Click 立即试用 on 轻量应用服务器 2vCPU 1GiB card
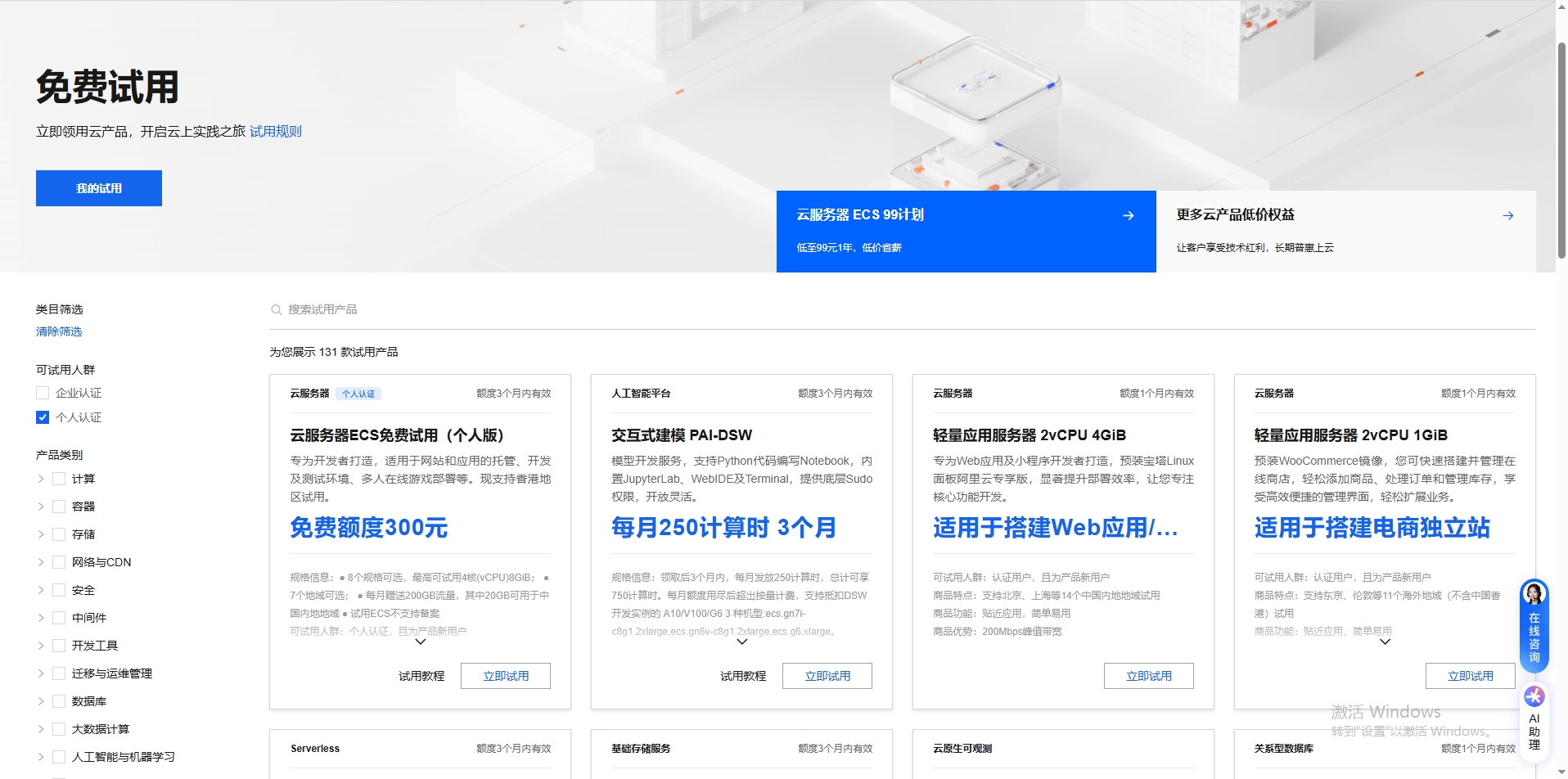The height and width of the screenshot is (779, 1568). click(1471, 676)
